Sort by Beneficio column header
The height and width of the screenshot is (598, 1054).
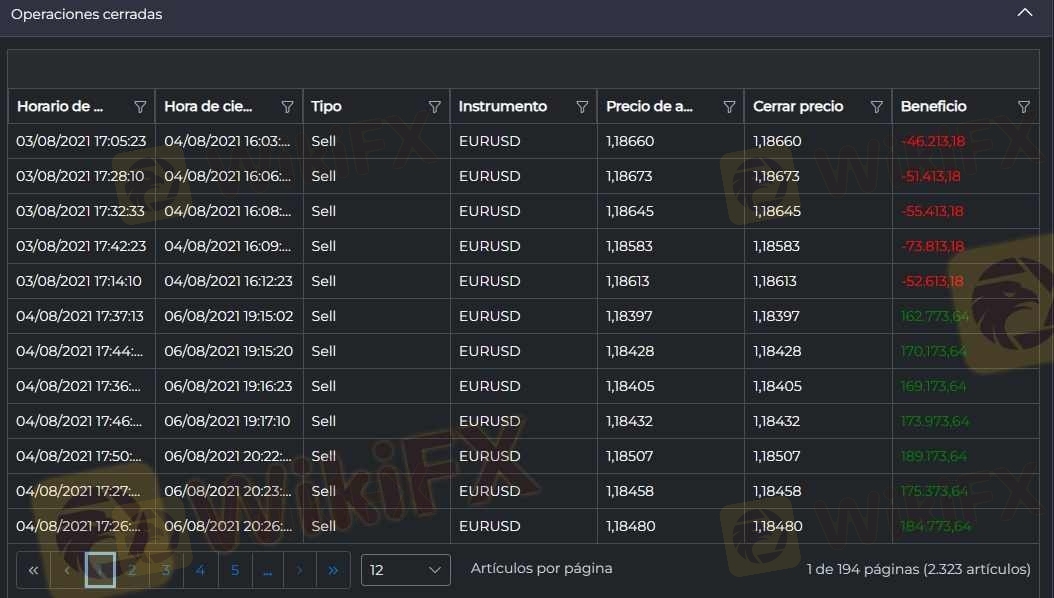[x=933, y=107]
